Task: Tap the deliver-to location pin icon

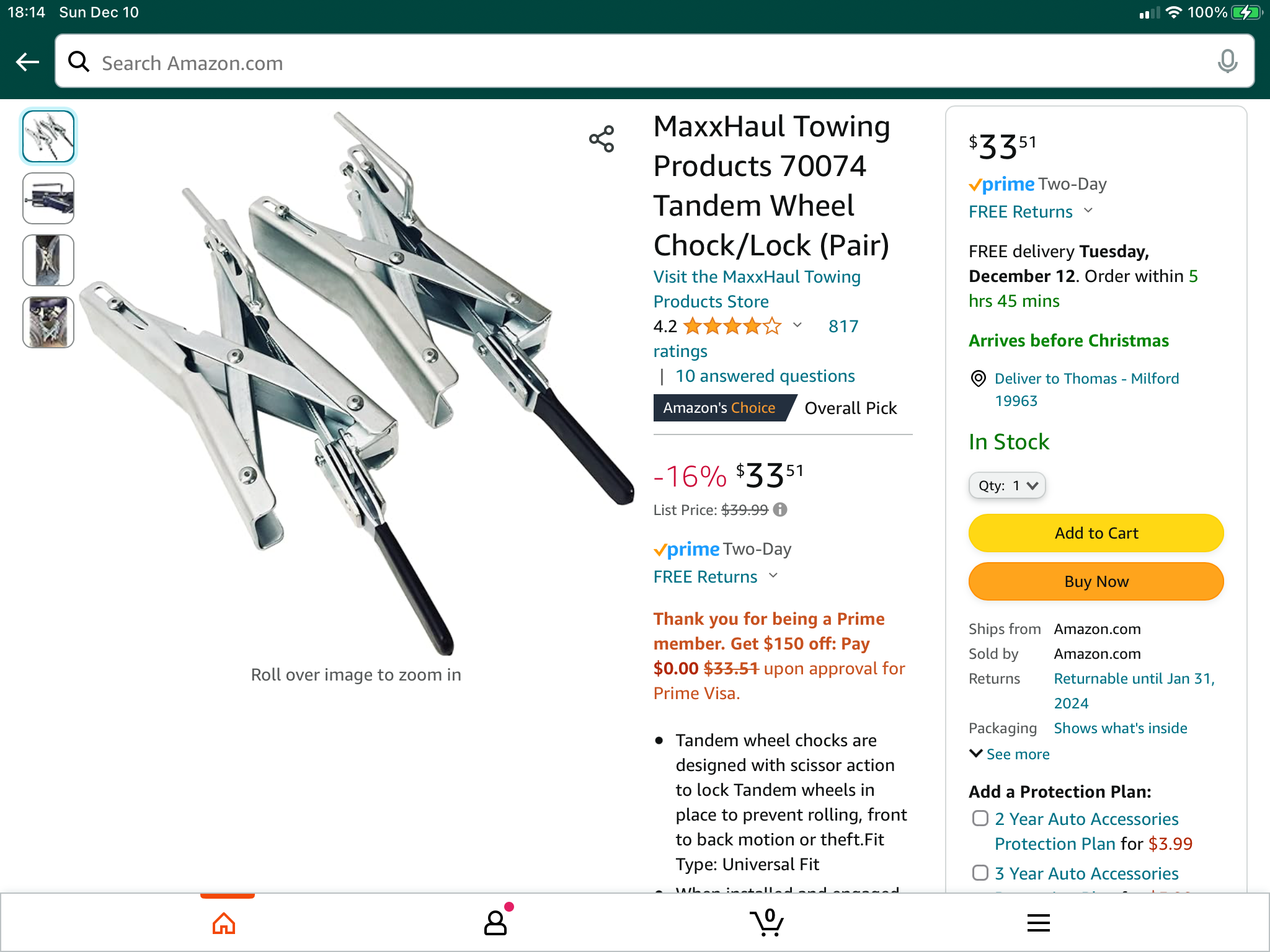Action: pos(978,379)
